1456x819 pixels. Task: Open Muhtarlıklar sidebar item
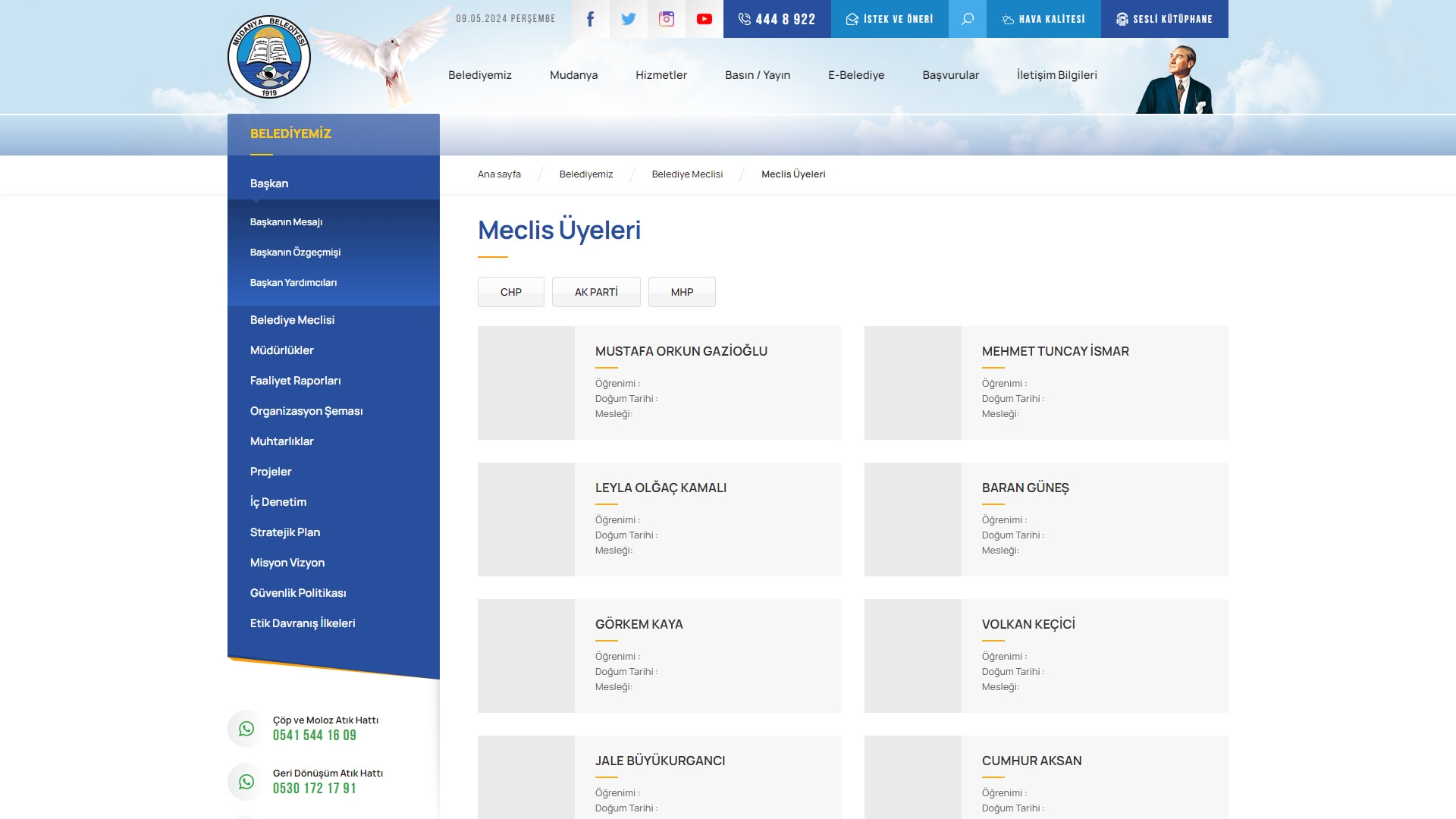click(x=281, y=441)
